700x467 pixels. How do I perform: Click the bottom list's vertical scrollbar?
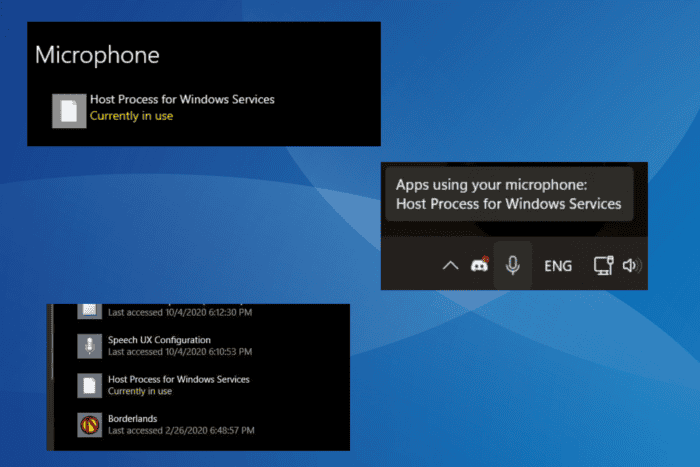[52, 342]
